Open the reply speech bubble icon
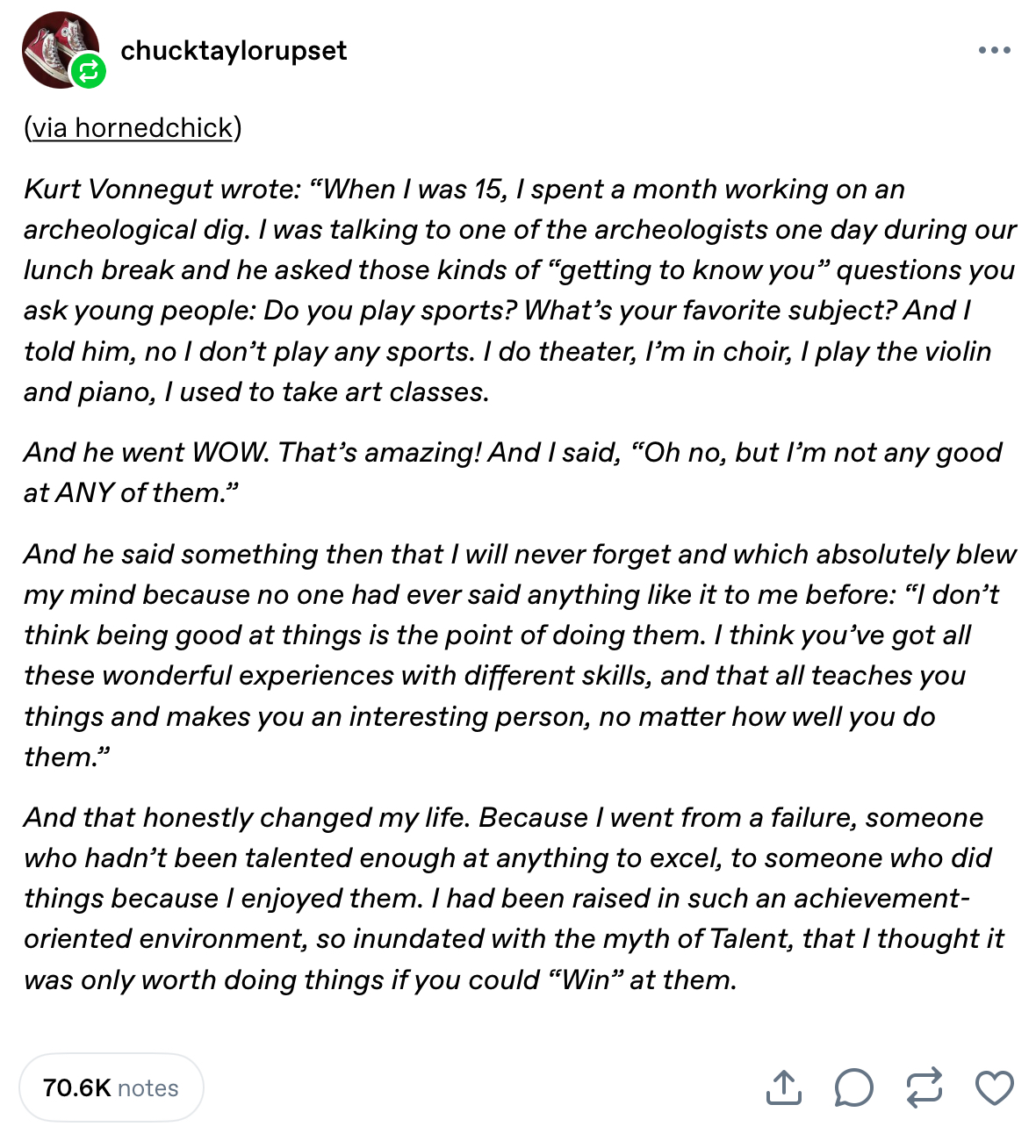1036x1148 pixels. 853,1087
